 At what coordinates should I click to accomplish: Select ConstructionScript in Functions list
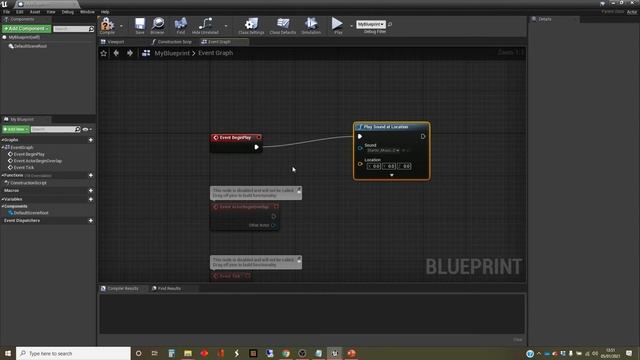point(28,183)
